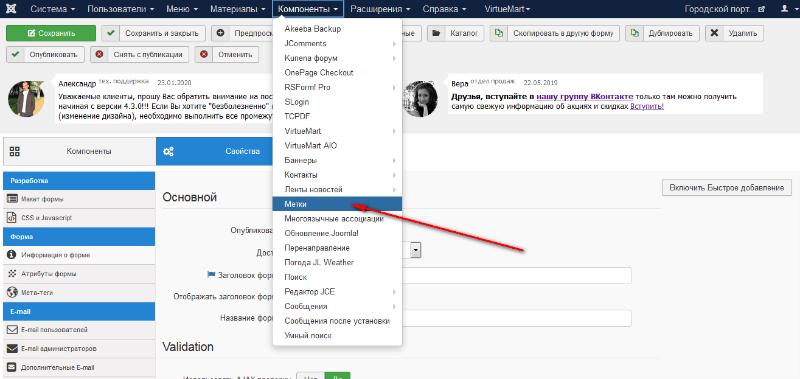
Task: Open the Материалы dropdown menu
Action: [x=238, y=9]
